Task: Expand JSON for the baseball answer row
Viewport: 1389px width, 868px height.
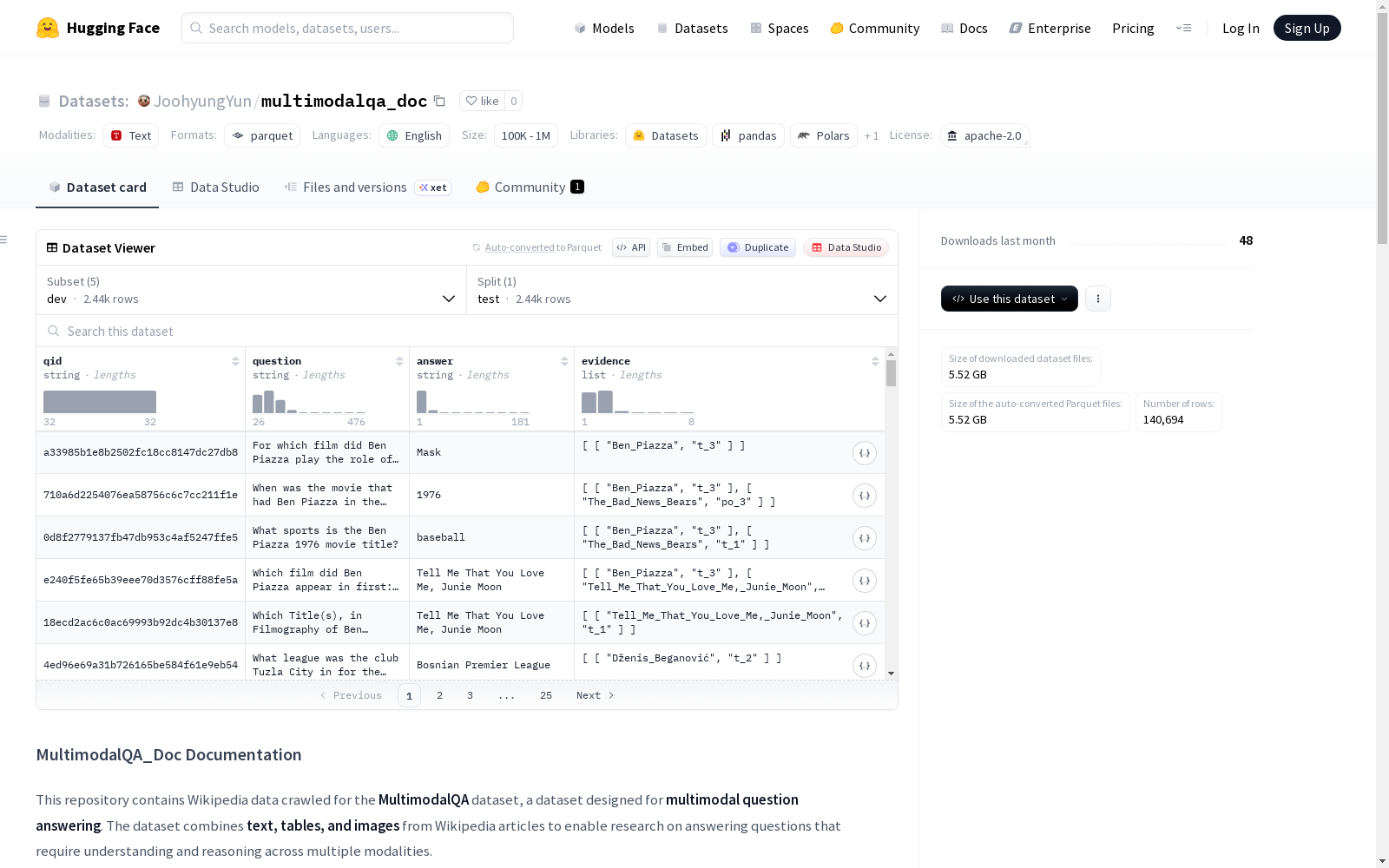Action: point(865,538)
